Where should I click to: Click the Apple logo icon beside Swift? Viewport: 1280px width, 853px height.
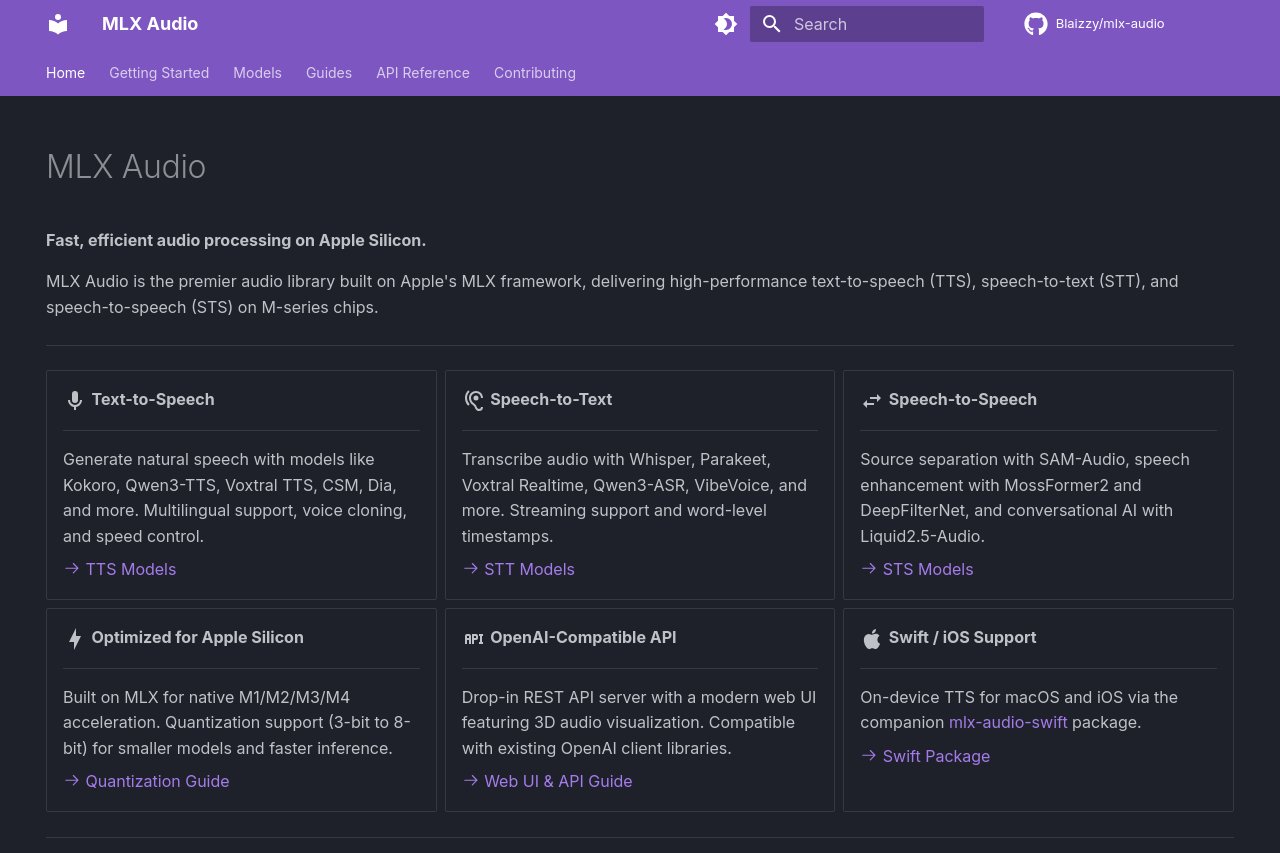[872, 638]
